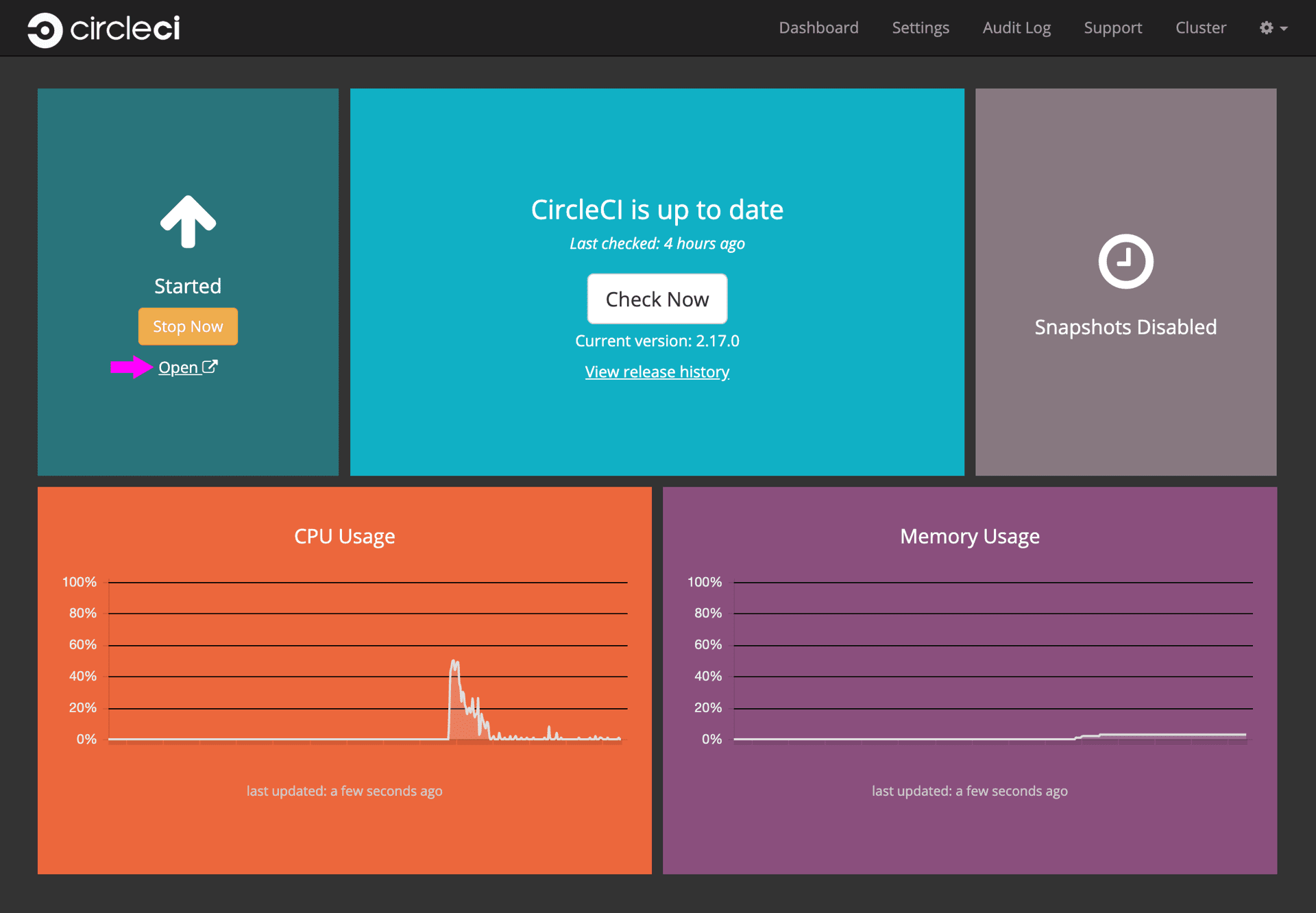View the Audit Log
The image size is (1316, 913).
click(x=1016, y=28)
